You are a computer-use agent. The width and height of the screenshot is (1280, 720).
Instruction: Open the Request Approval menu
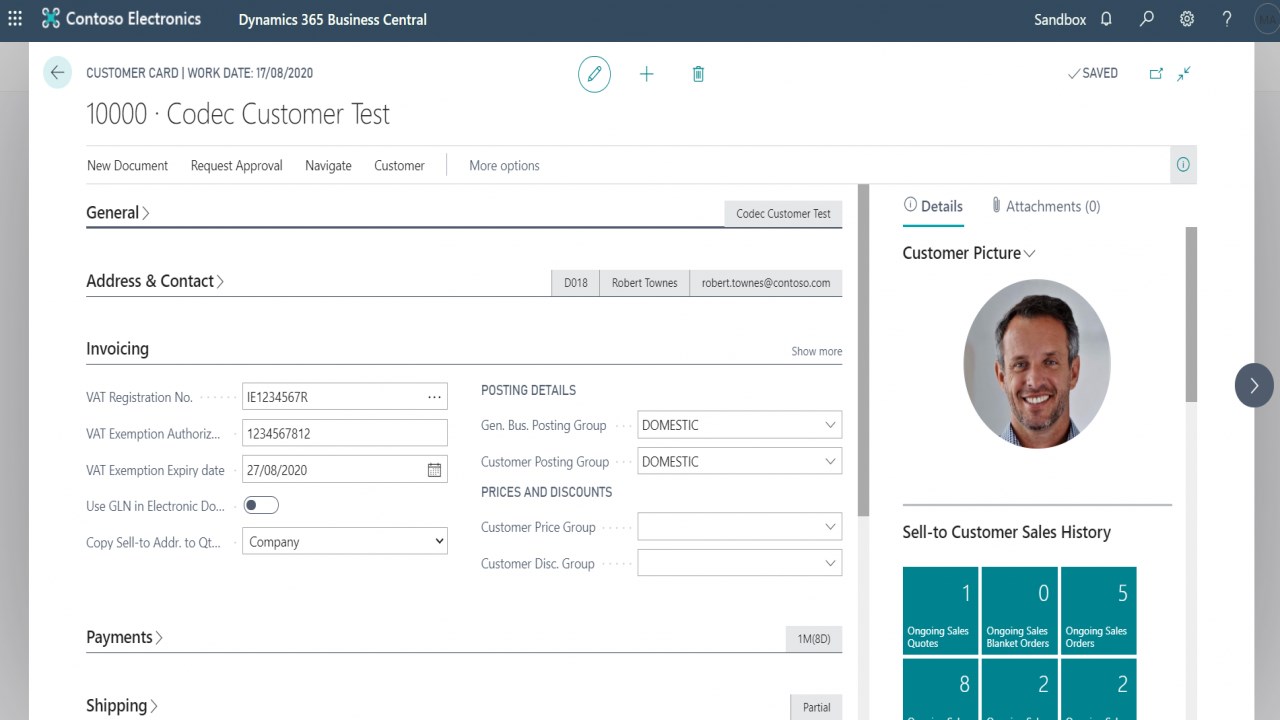point(237,166)
